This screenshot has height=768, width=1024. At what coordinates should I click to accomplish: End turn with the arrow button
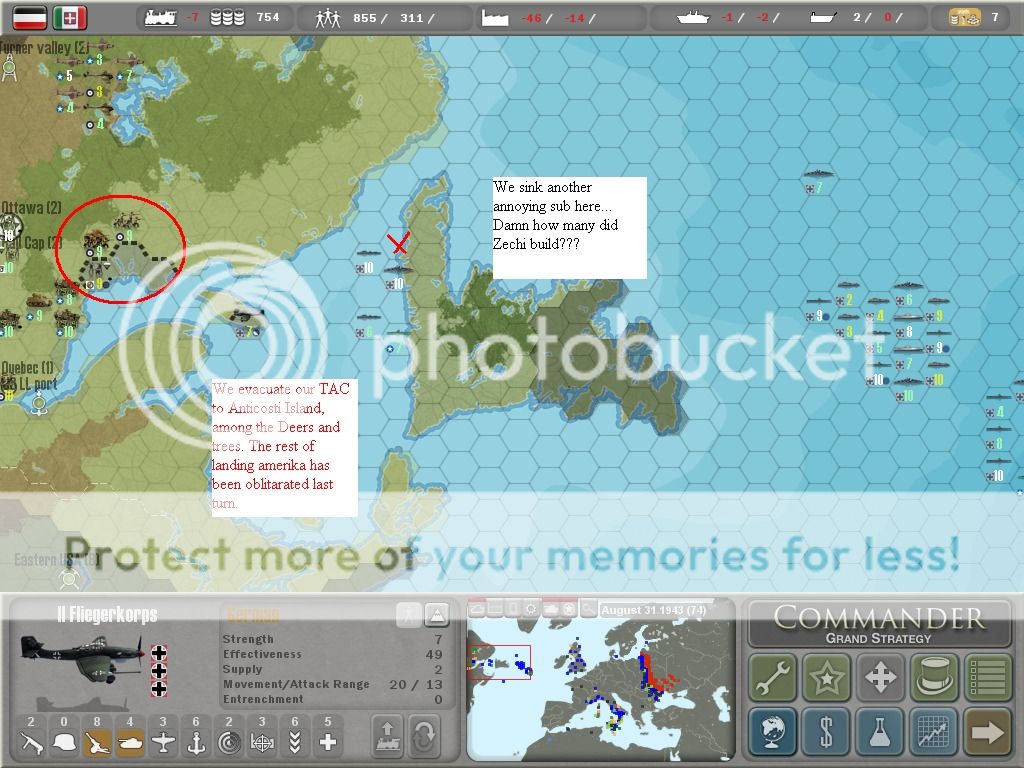(x=987, y=732)
